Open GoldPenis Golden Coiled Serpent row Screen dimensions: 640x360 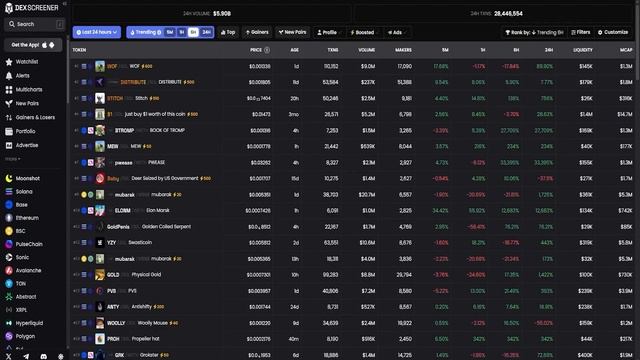pyautogui.click(x=353, y=227)
